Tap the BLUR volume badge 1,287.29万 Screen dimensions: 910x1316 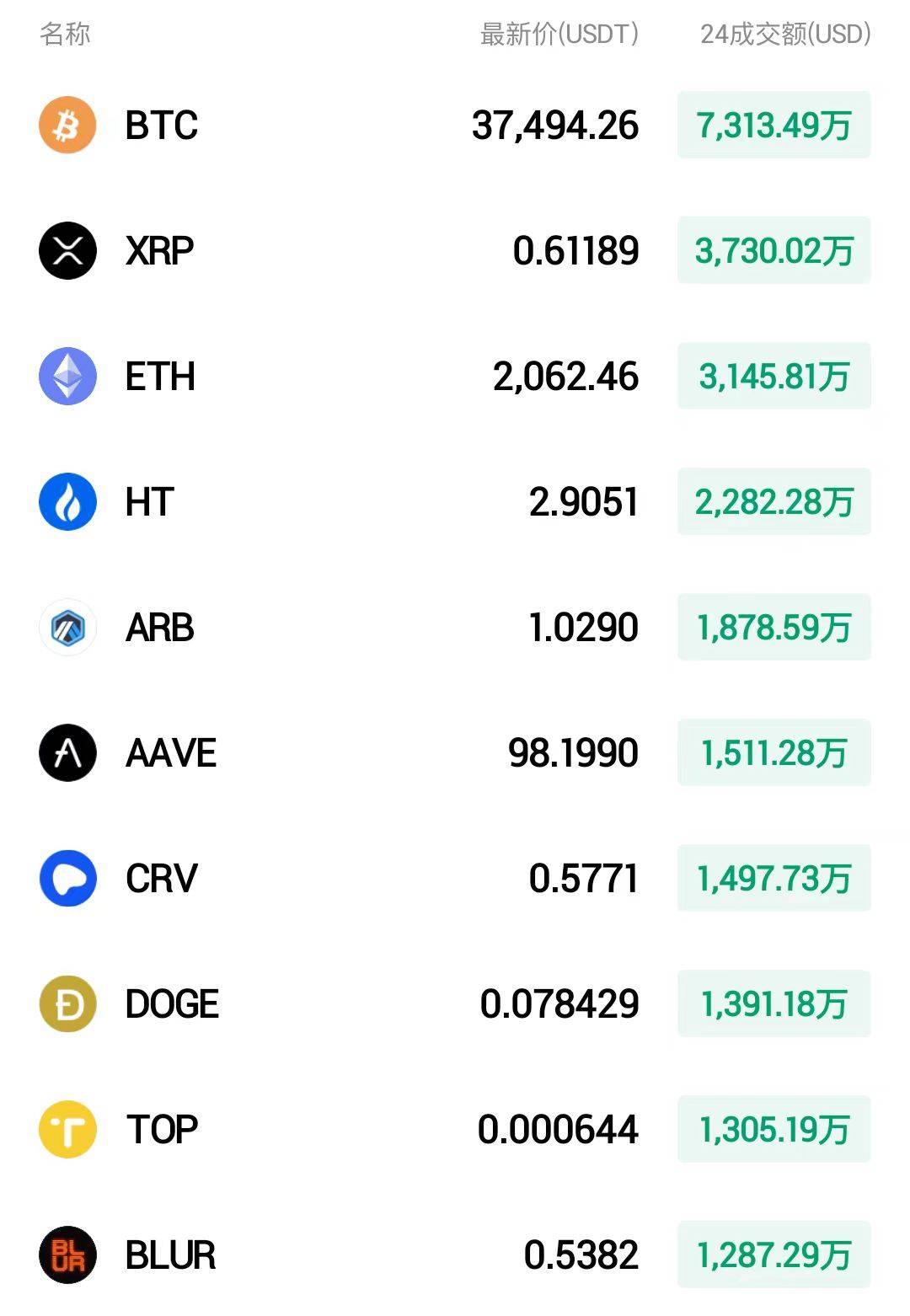click(x=773, y=1255)
